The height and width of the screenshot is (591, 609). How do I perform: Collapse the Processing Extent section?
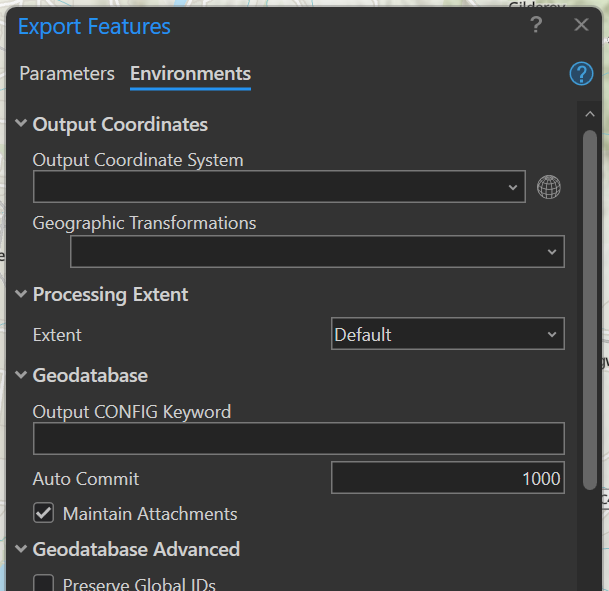[21, 294]
